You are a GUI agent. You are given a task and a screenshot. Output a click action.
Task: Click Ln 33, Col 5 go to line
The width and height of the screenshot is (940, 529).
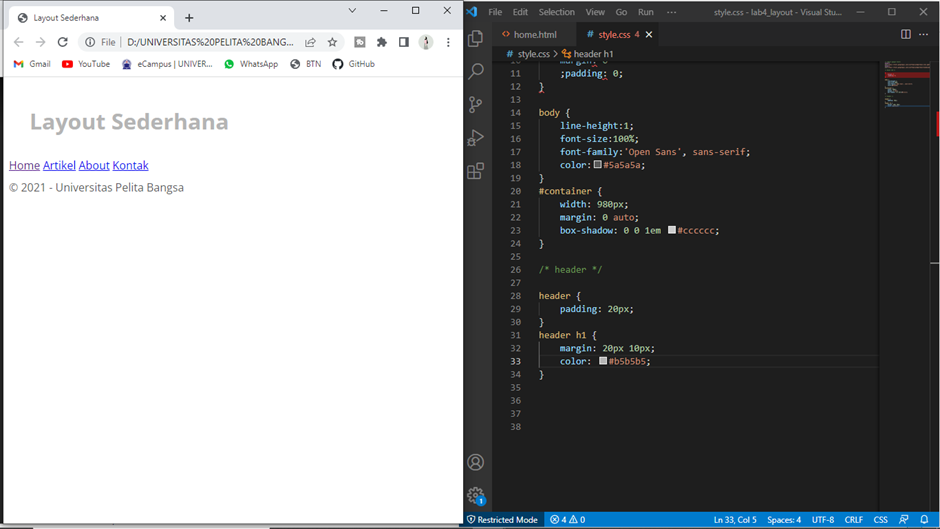tap(735, 520)
